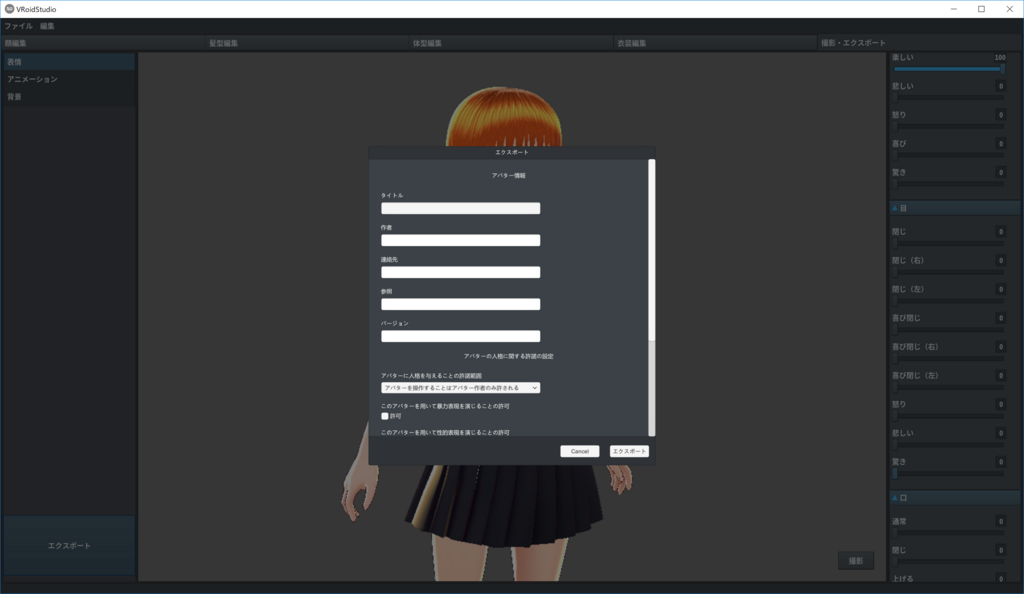Click the エクスポート dialog title text
This screenshot has width=1024, height=594.
pyautogui.click(x=511, y=152)
